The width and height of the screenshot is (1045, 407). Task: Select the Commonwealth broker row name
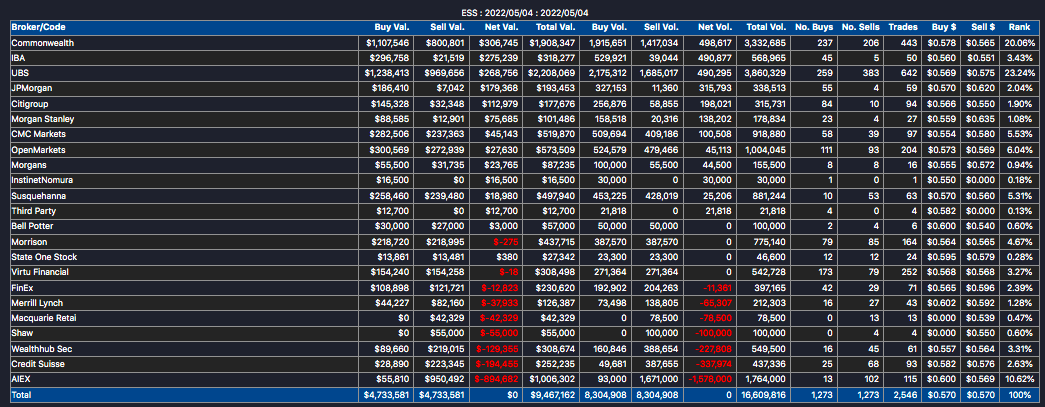click(x=43, y=43)
